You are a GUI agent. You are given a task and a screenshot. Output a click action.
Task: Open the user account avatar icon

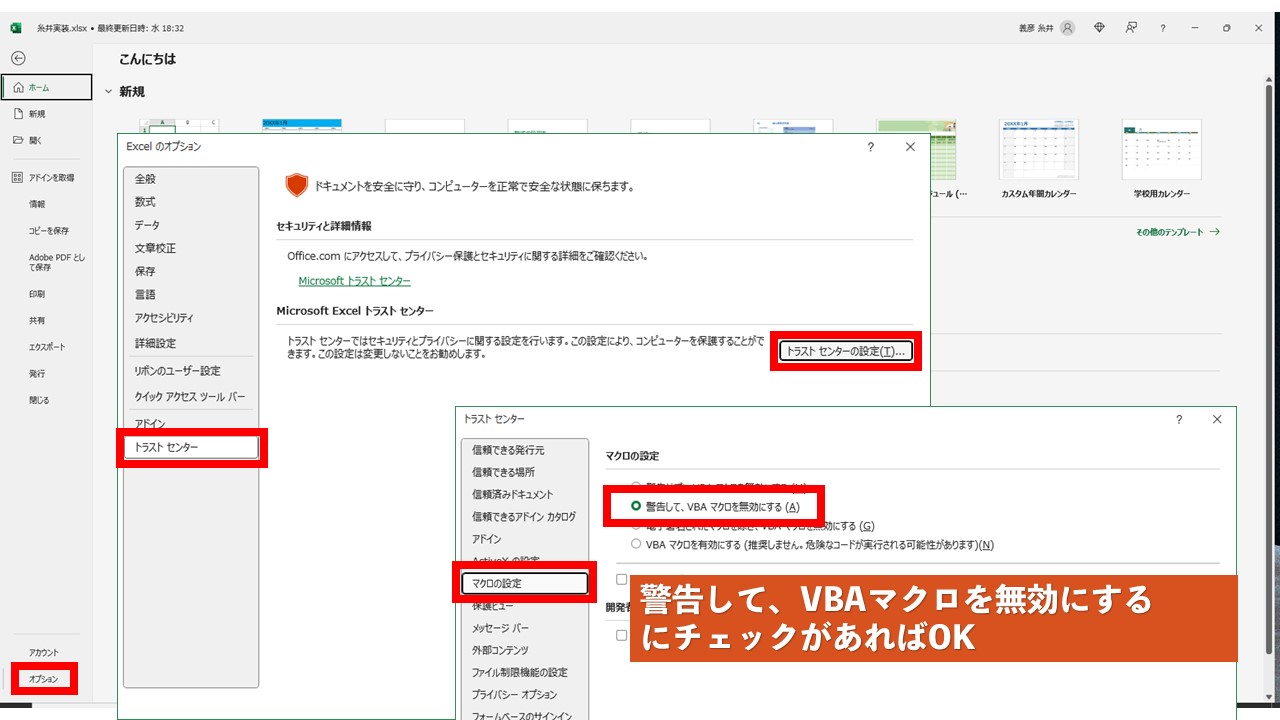click(1068, 28)
